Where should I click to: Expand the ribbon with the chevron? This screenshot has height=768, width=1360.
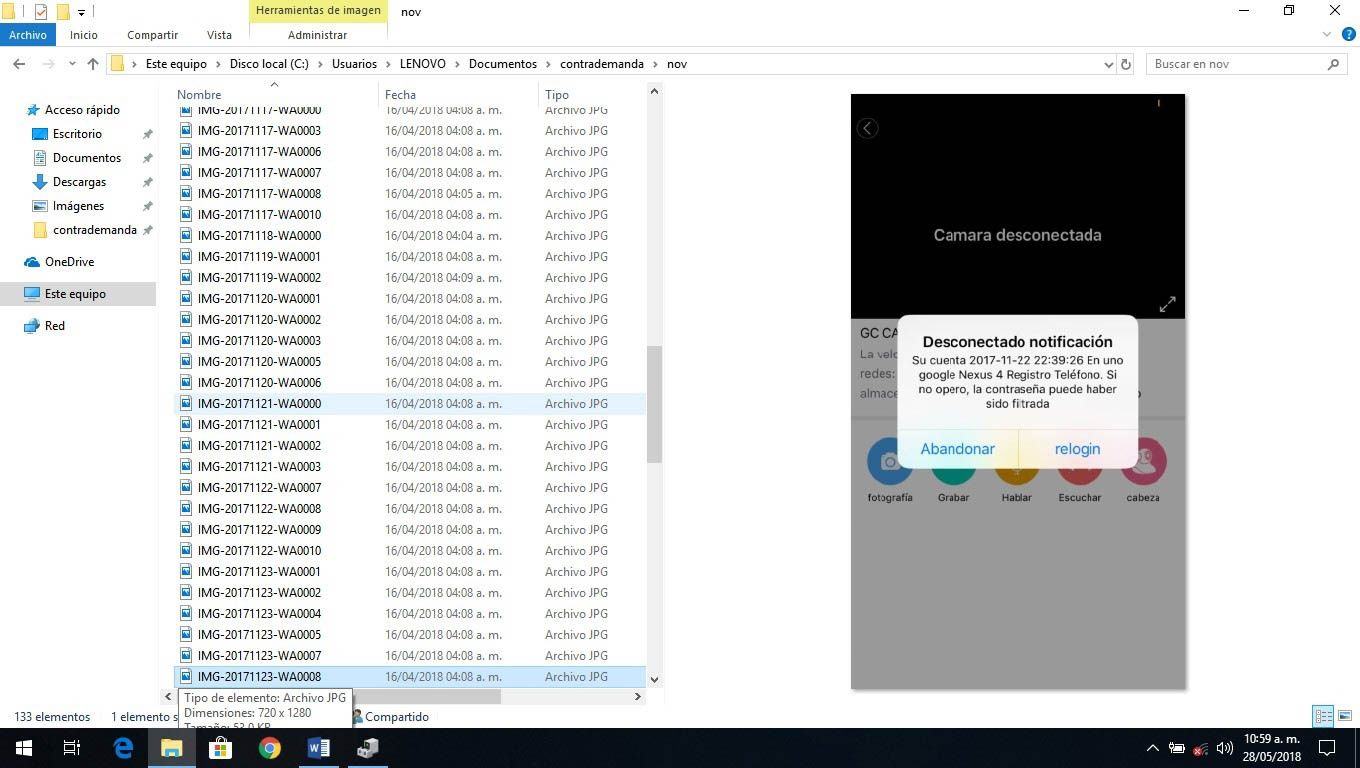point(1327,35)
